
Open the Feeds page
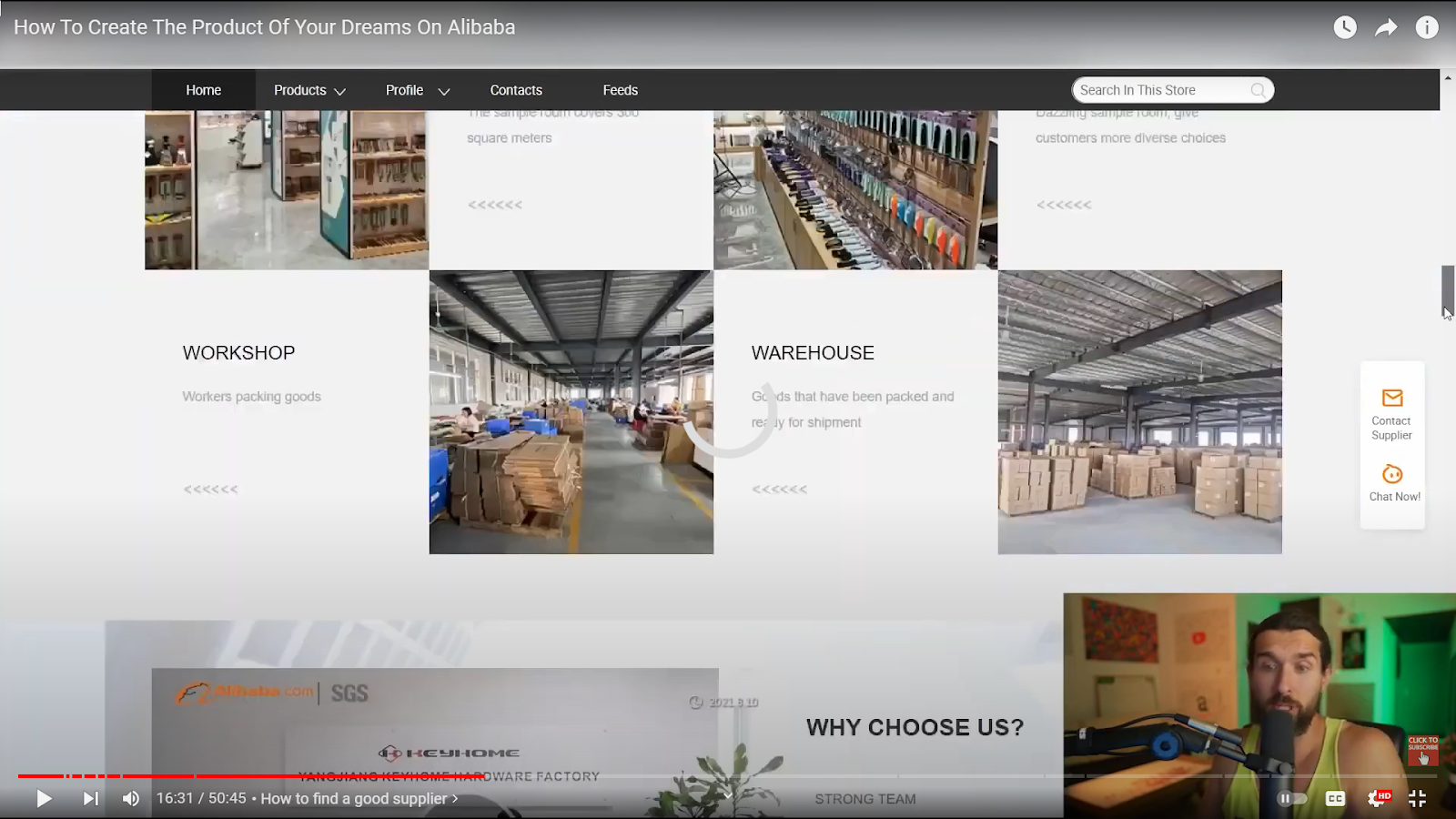[x=620, y=90]
